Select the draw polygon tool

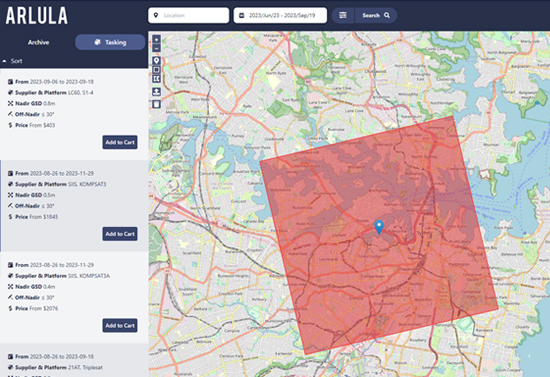(156, 79)
